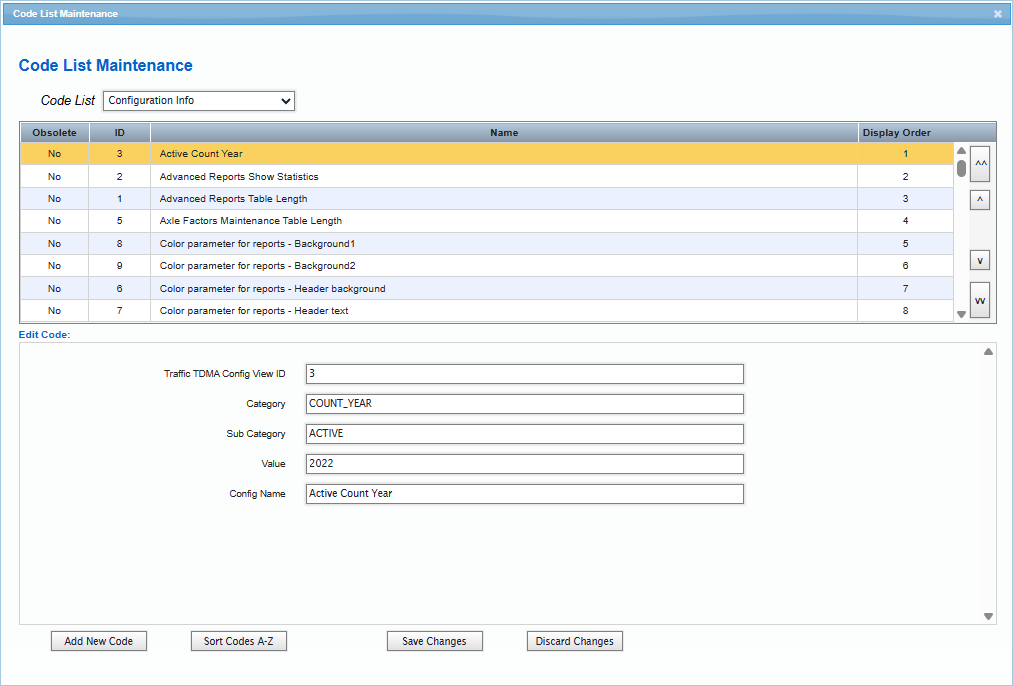The image size is (1013, 686).
Task: Toggle Obsolete for Advanced Reports Show Statistics
Action: coord(54,176)
